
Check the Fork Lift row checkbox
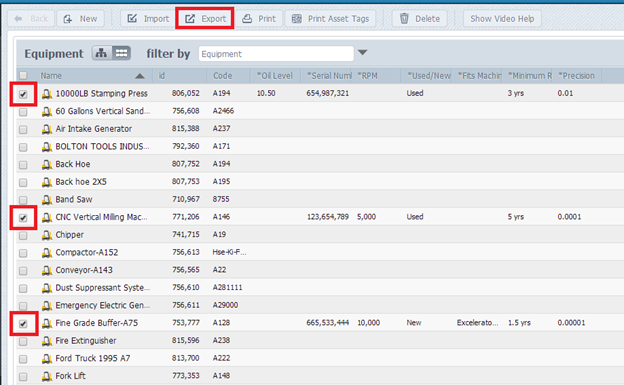pos(23,377)
